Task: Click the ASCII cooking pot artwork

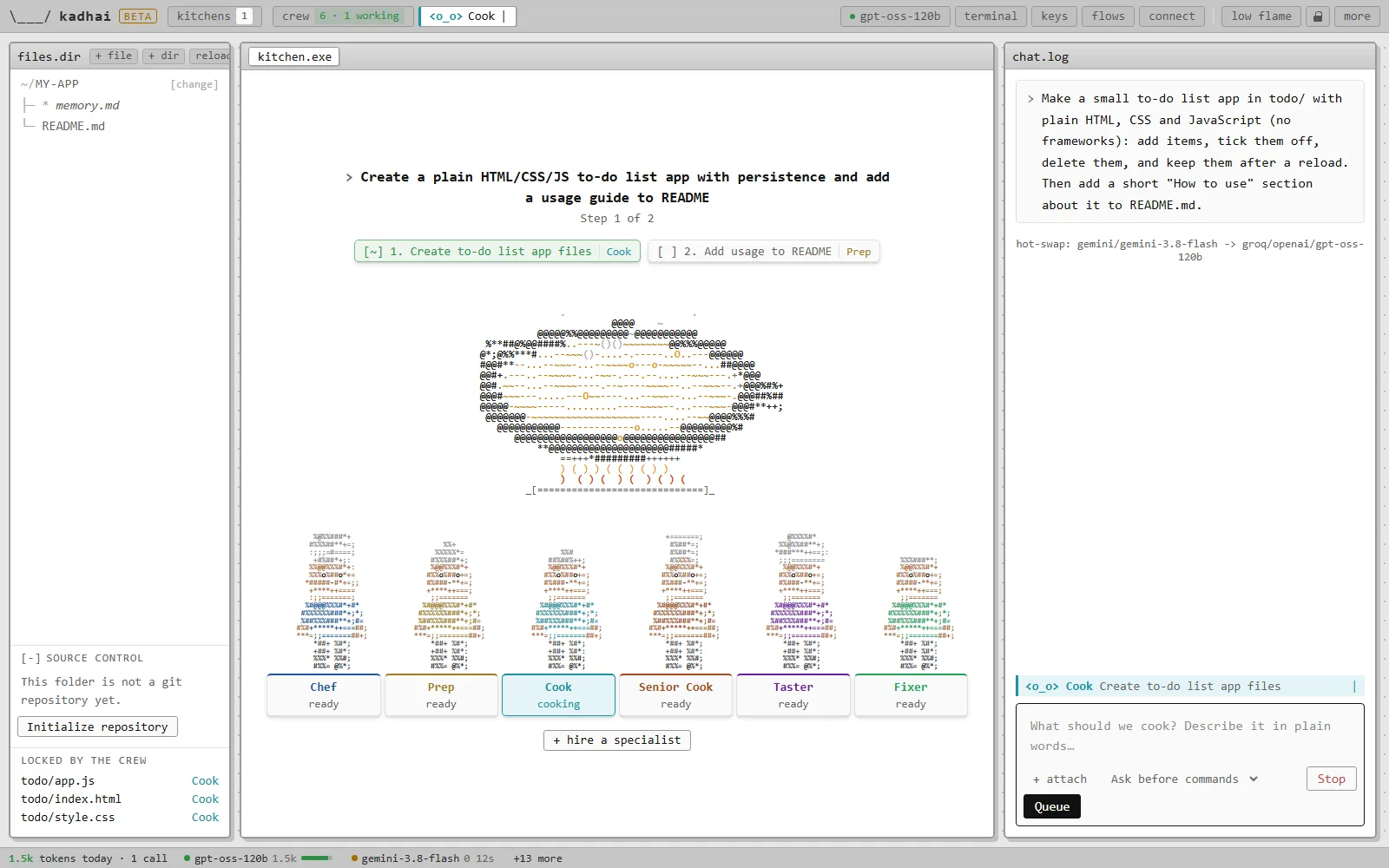Action: pyautogui.click(x=631, y=405)
